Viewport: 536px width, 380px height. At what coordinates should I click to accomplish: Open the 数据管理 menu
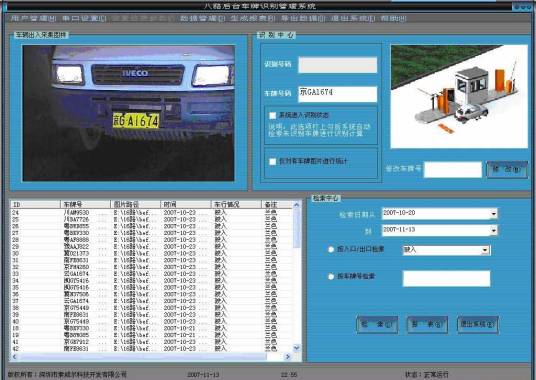point(202,18)
